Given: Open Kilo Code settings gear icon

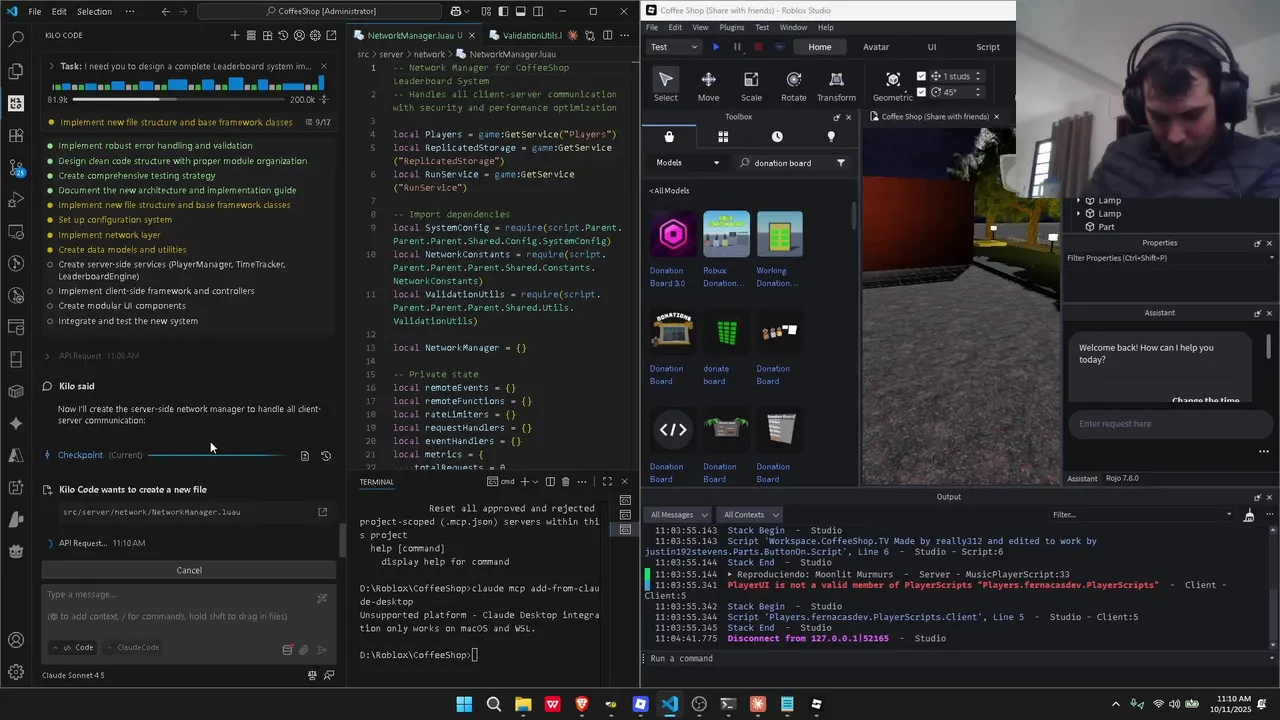Looking at the screenshot, I should [315, 35].
